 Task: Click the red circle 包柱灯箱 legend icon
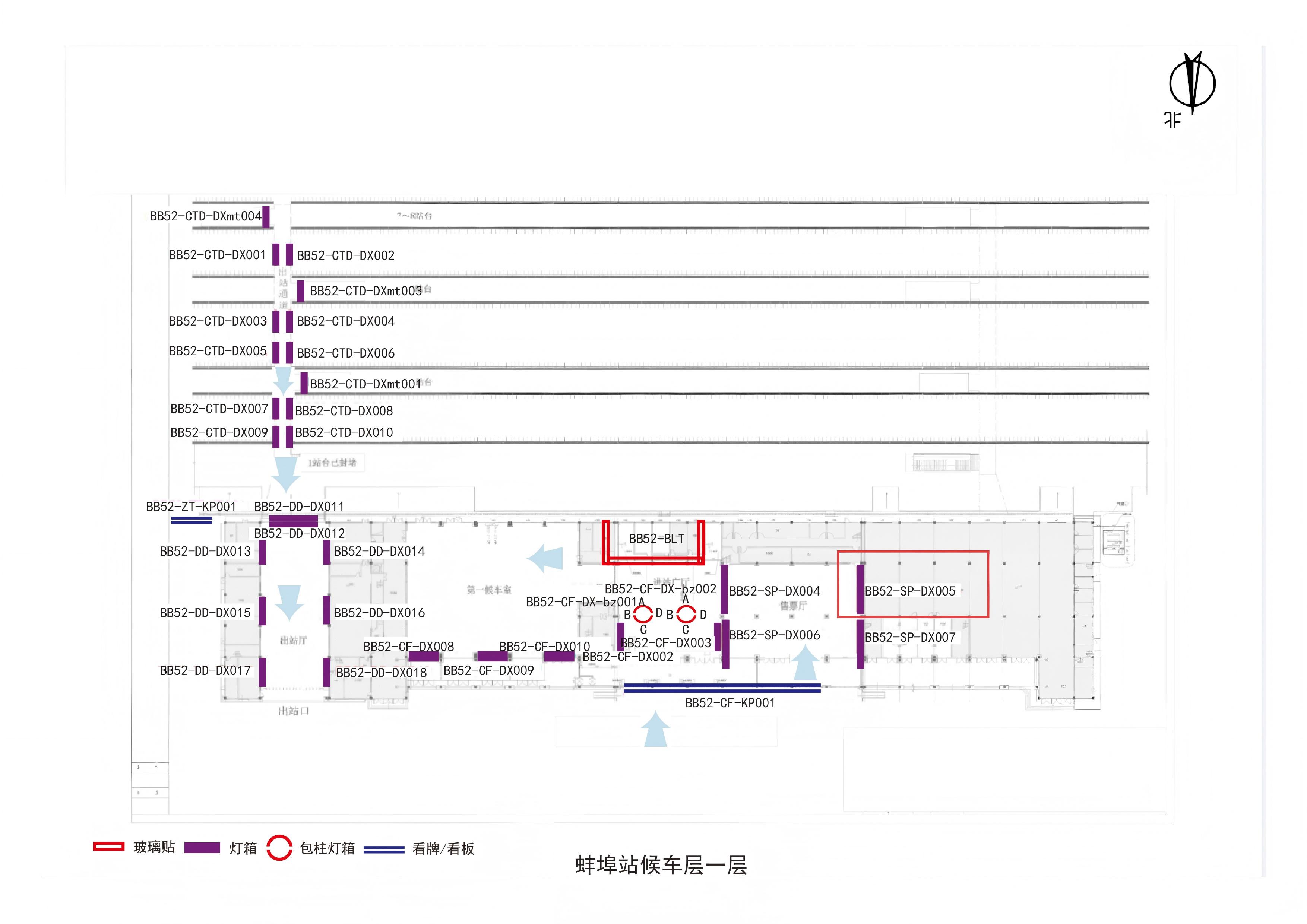[x=279, y=848]
